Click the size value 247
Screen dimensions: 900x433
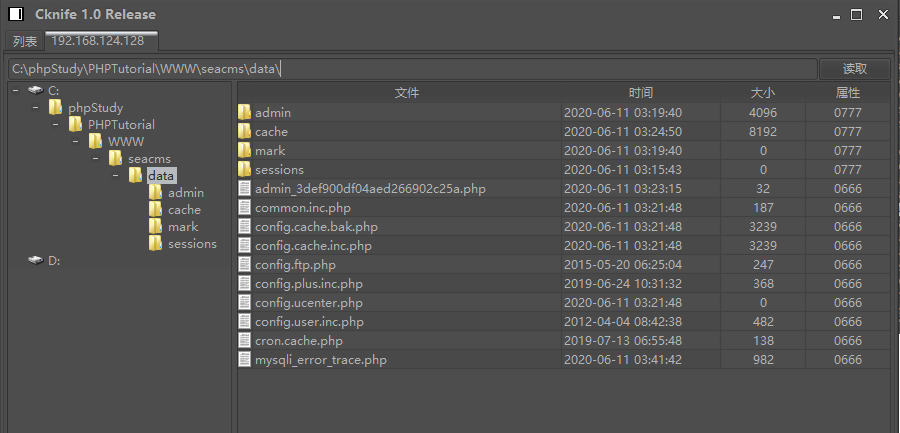pos(763,265)
